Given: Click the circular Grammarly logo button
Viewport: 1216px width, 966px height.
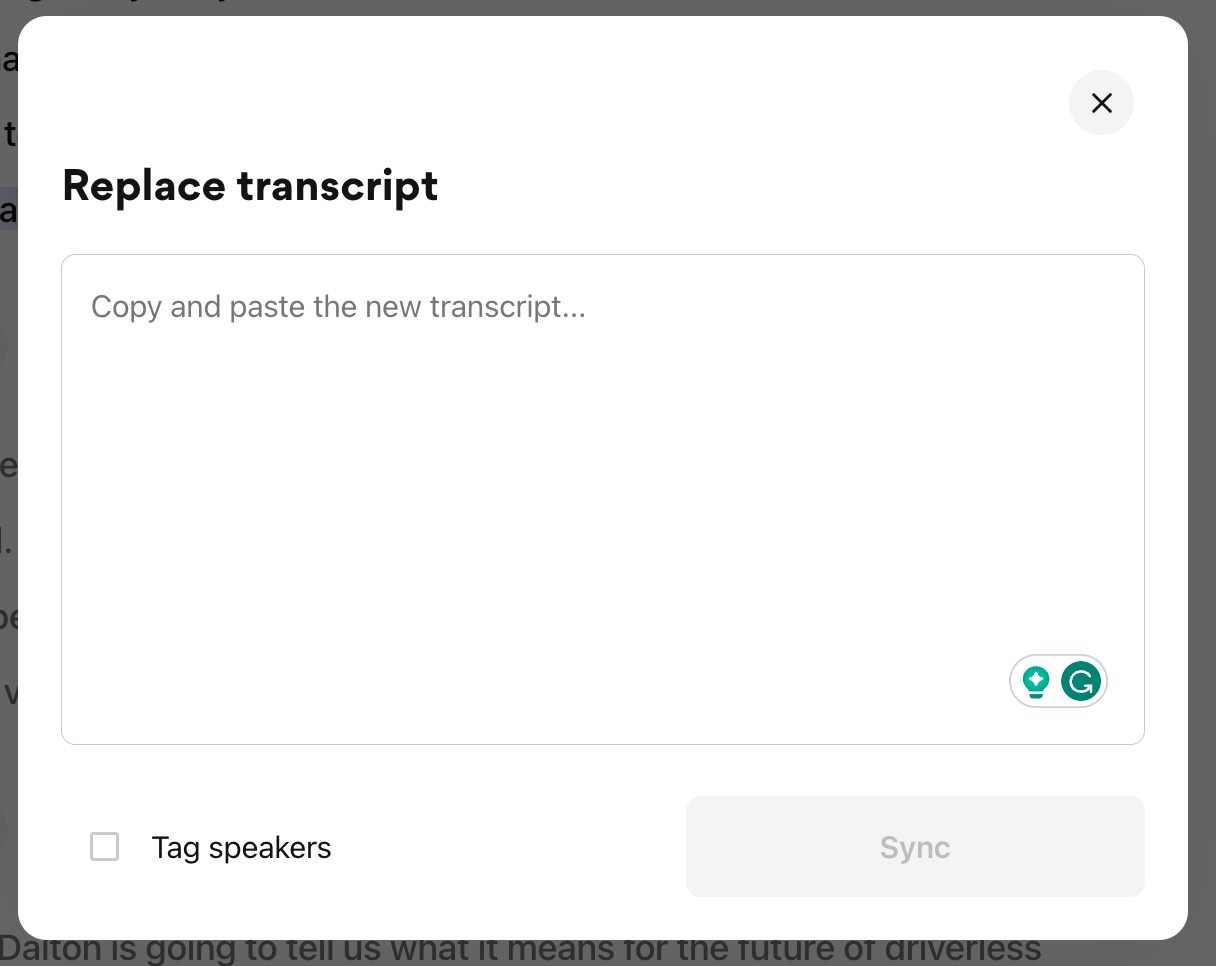Looking at the screenshot, I should 1083,681.
